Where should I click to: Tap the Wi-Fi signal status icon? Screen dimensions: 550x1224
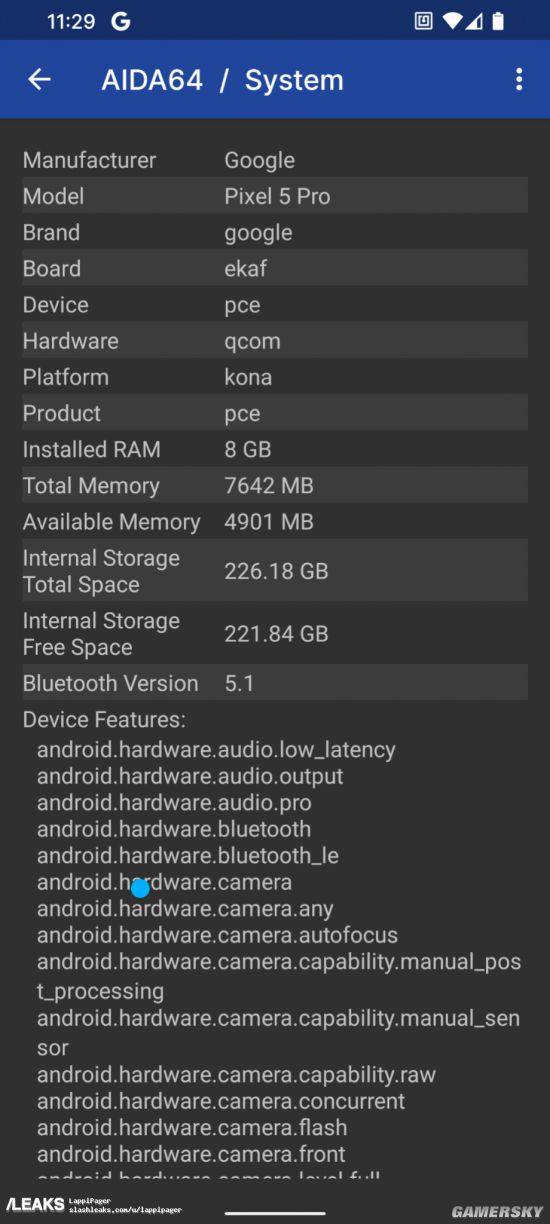pos(452,21)
